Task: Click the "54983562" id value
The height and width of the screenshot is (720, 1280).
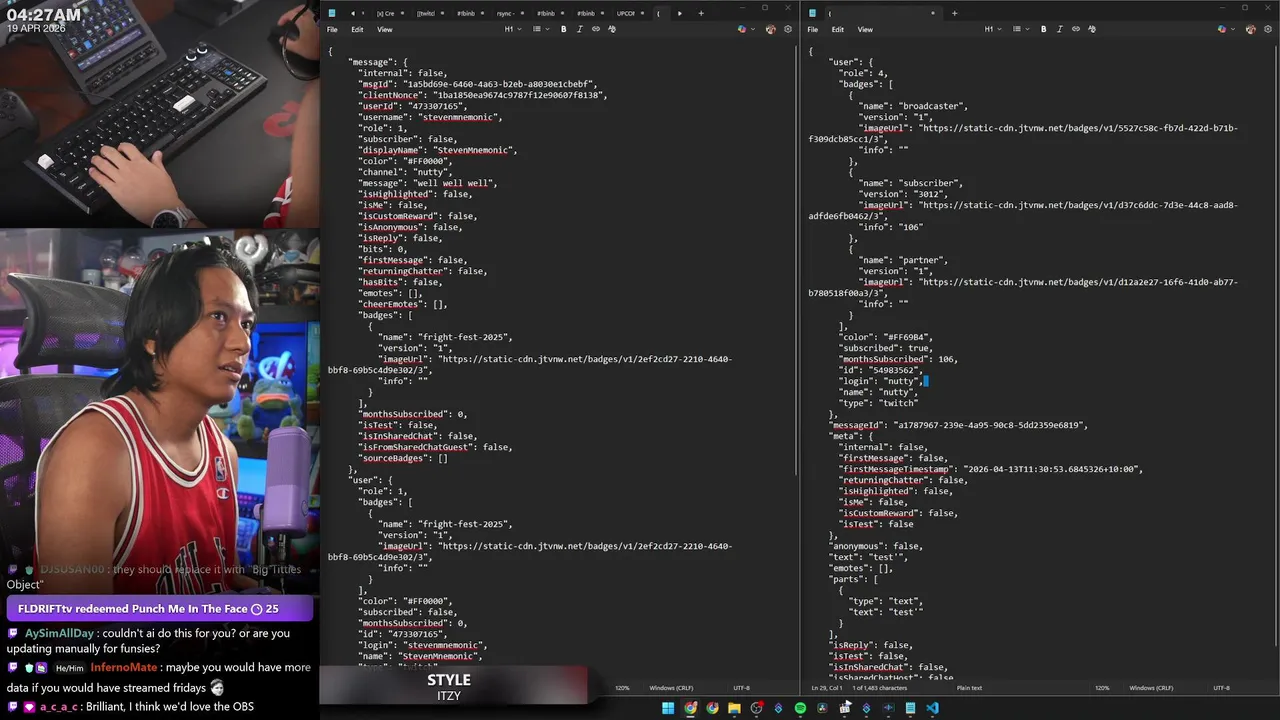Action: point(892,370)
